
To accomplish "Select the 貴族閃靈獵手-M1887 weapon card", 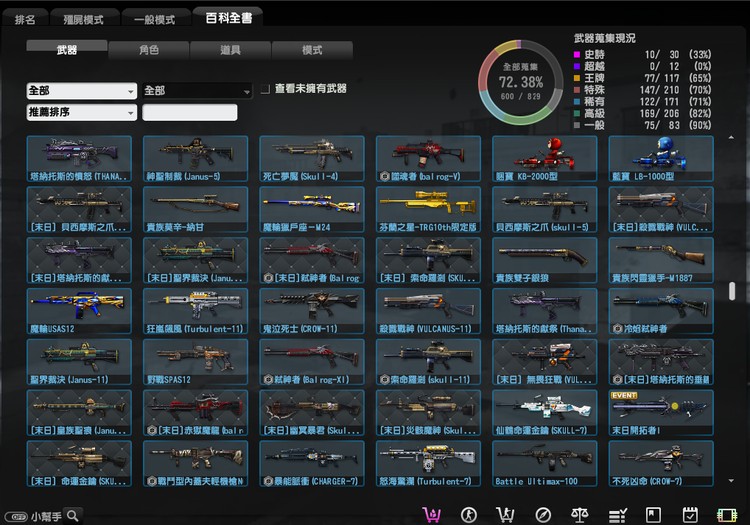I will (661, 260).
